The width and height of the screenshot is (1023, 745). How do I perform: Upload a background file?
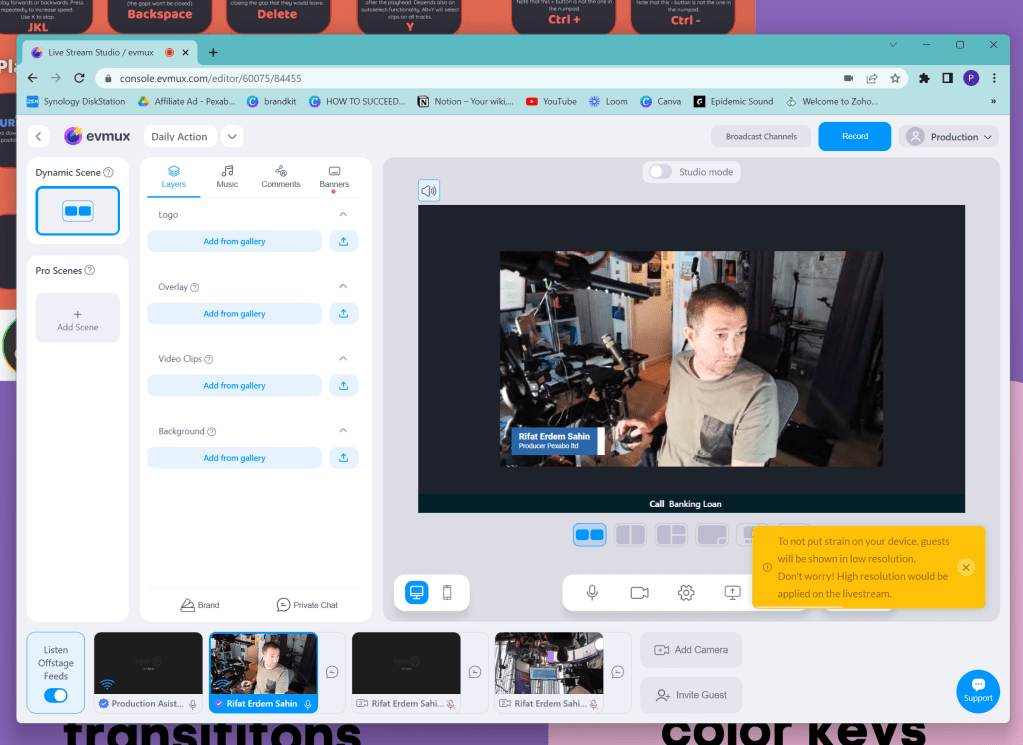[343, 458]
